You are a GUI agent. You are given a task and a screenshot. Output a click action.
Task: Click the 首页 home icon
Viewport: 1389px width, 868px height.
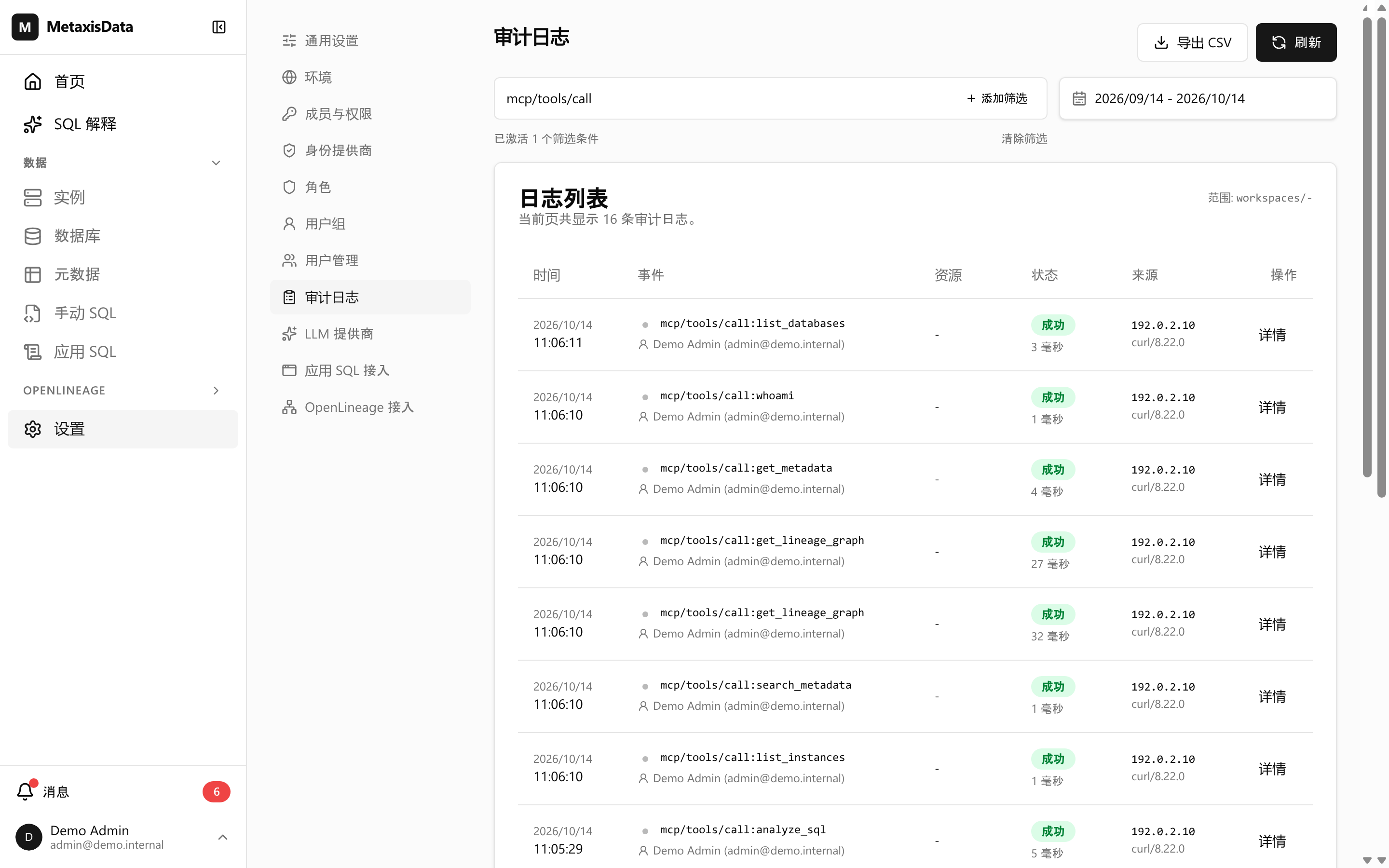click(x=33, y=81)
